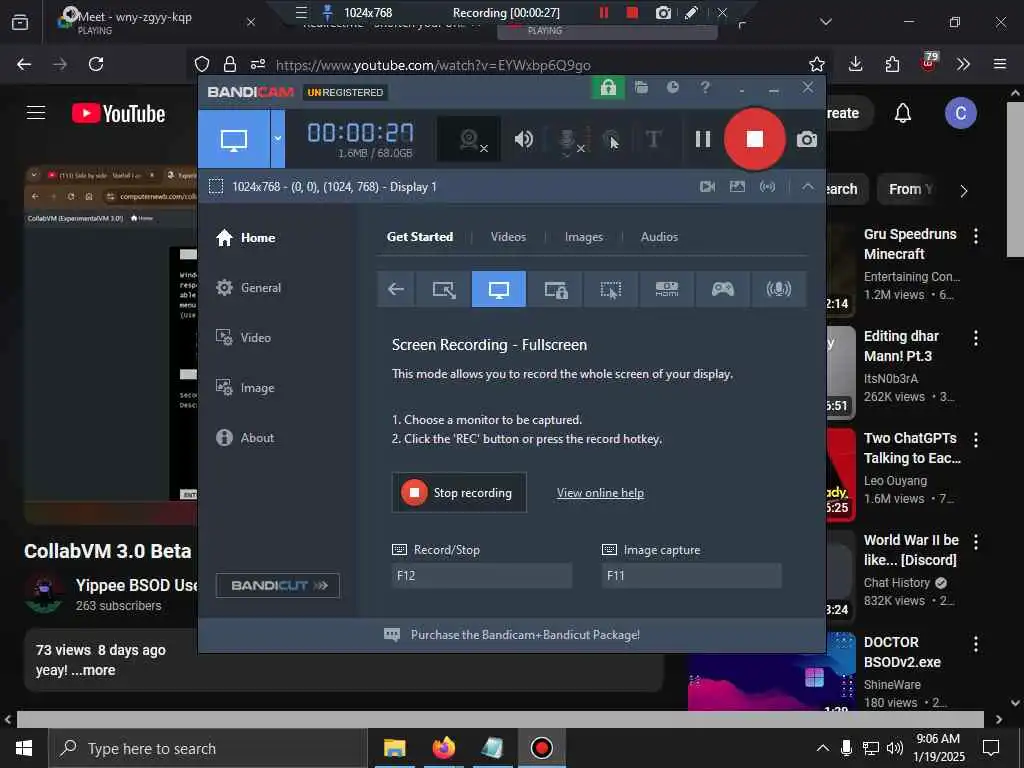Click the Image capture hotkey field F11
The image size is (1024, 768).
[x=692, y=576]
